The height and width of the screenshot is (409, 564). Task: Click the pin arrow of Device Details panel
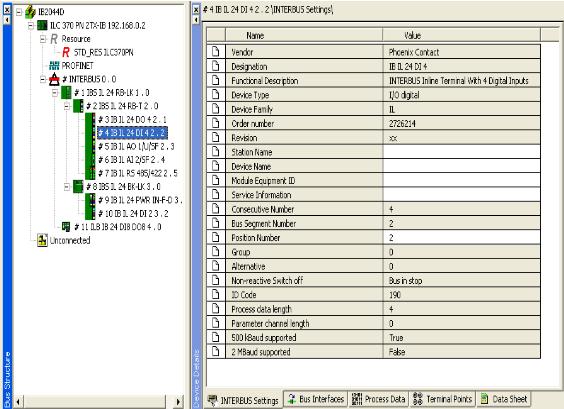[x=196, y=20]
